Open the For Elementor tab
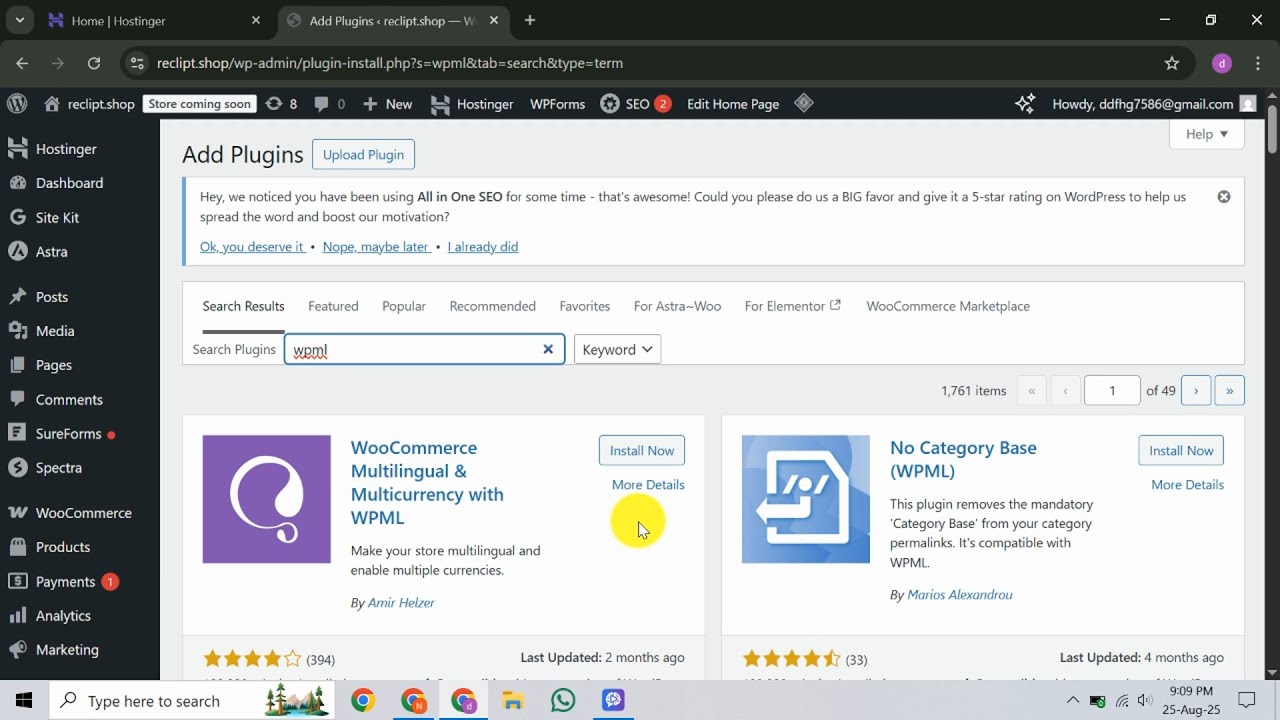This screenshot has height=720, width=1280. pos(793,306)
